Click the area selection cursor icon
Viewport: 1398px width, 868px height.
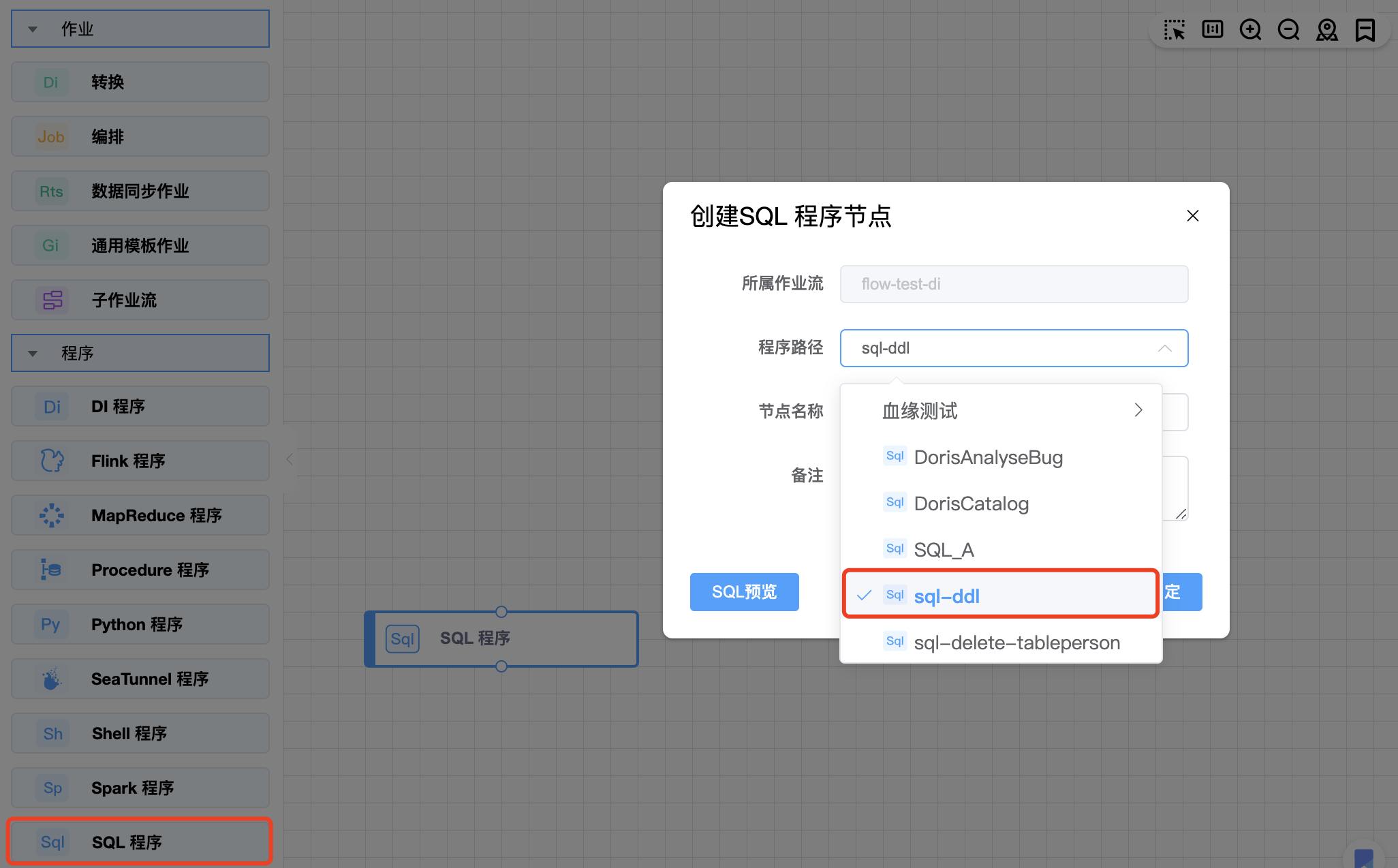[1174, 30]
